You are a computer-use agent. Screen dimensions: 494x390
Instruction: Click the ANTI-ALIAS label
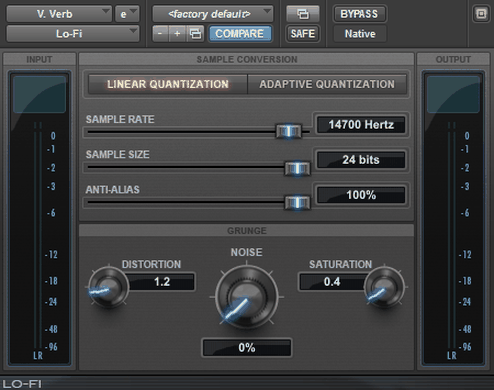tap(113, 190)
